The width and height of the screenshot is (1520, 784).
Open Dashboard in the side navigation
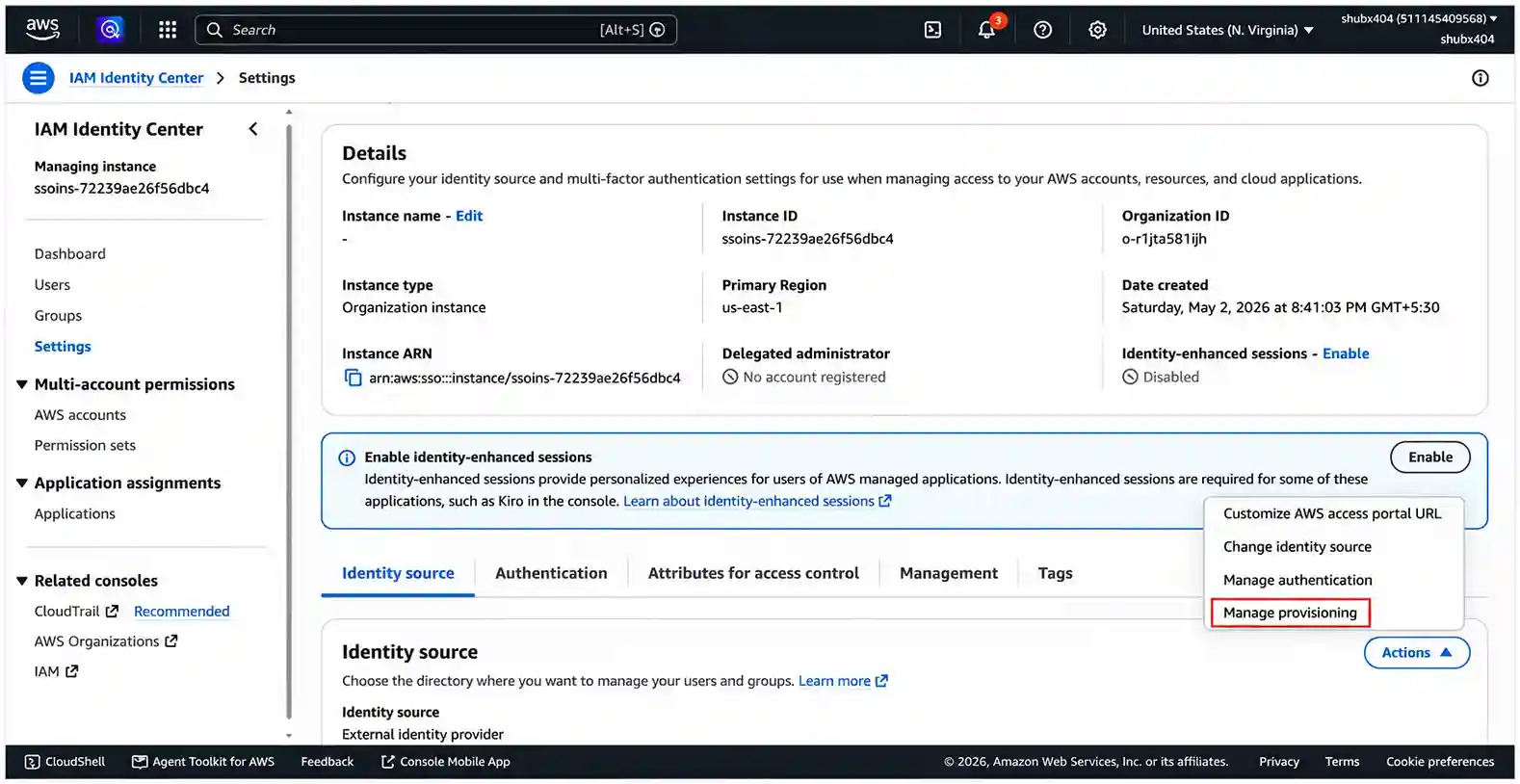pos(70,254)
